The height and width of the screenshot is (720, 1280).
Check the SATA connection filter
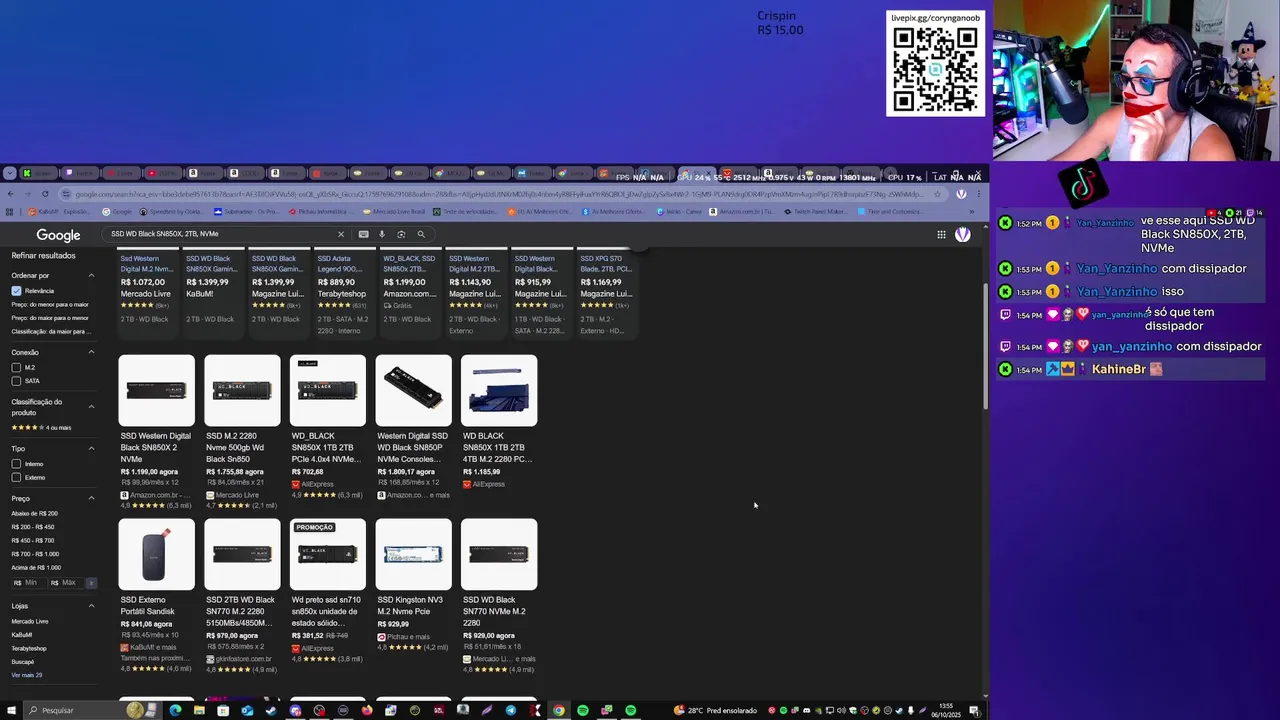pyautogui.click(x=16, y=381)
